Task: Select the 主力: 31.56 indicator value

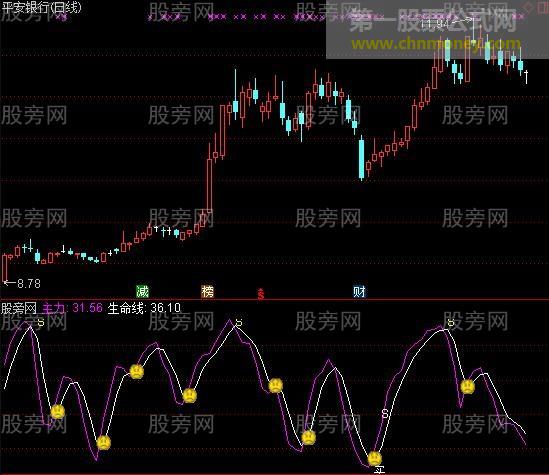Action: [72, 308]
